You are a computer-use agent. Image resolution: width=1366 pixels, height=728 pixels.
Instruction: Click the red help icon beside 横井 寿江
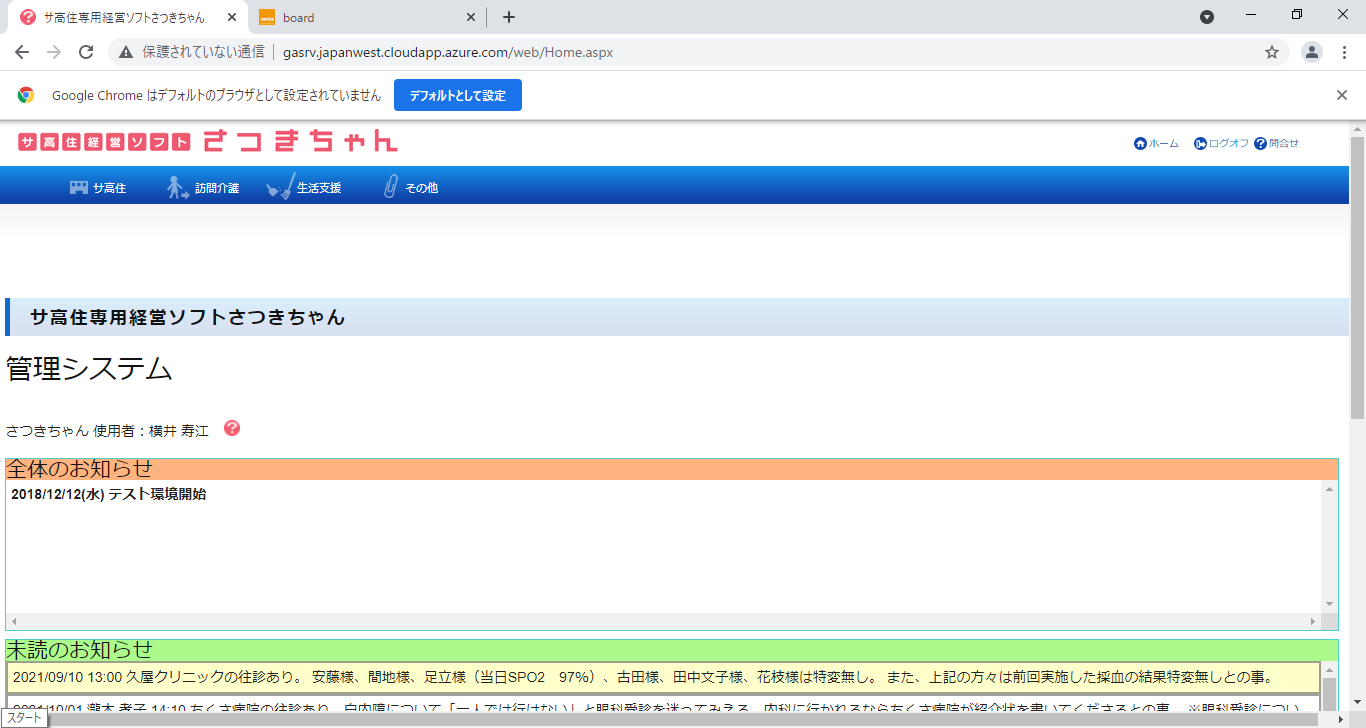[x=232, y=428]
